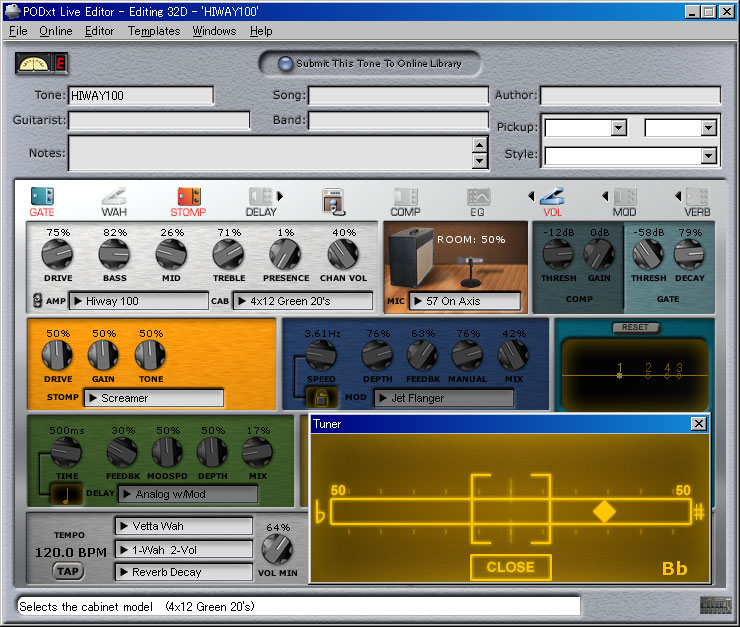Click the PRESENCE knob
This screenshot has height=627, width=740.
pyautogui.click(x=285, y=254)
